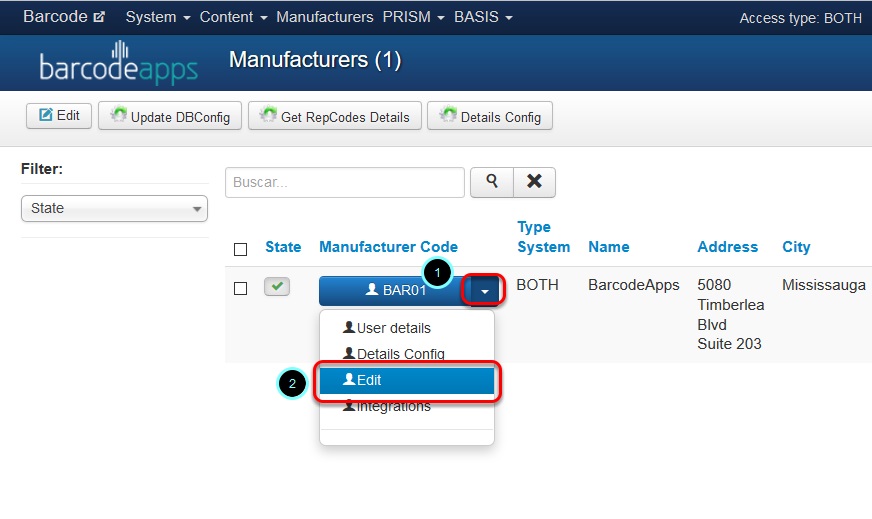Clear the search with the X button

point(534,182)
